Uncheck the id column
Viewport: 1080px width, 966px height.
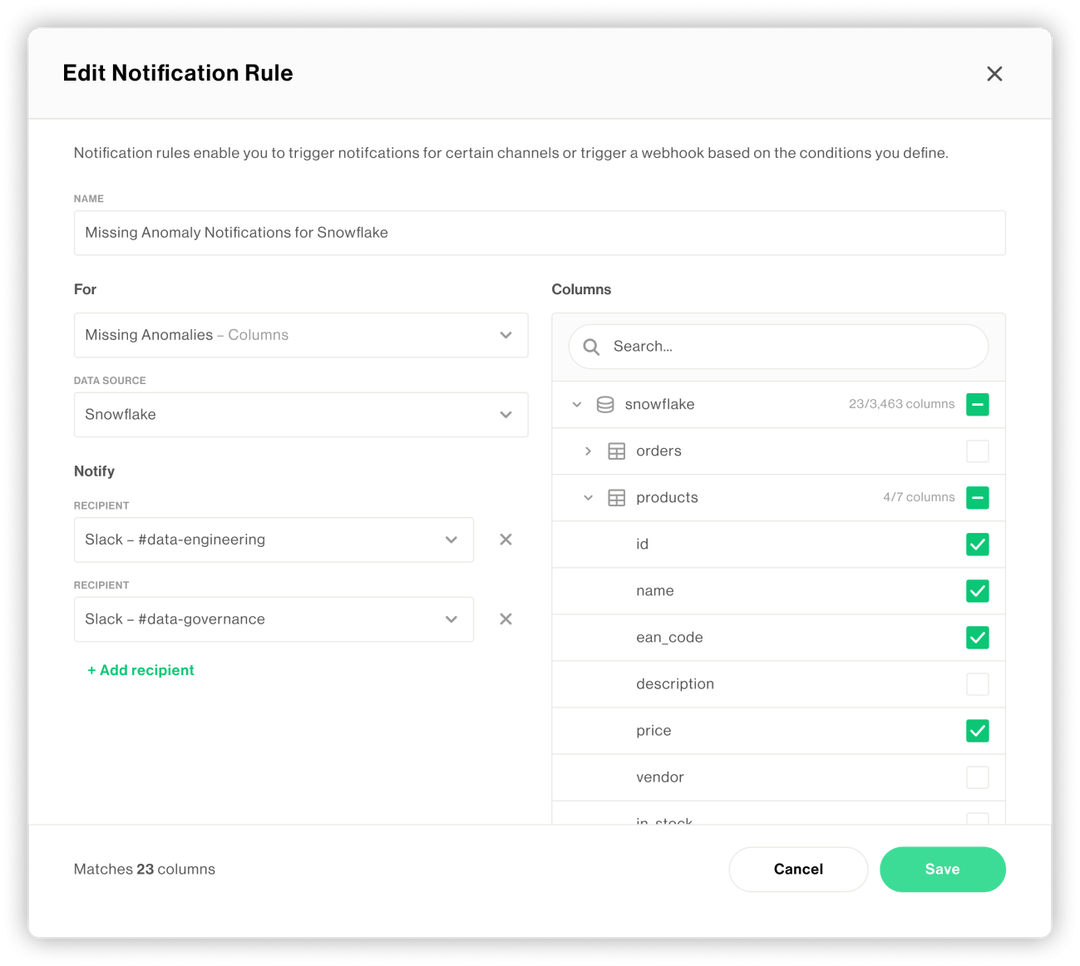tap(977, 544)
